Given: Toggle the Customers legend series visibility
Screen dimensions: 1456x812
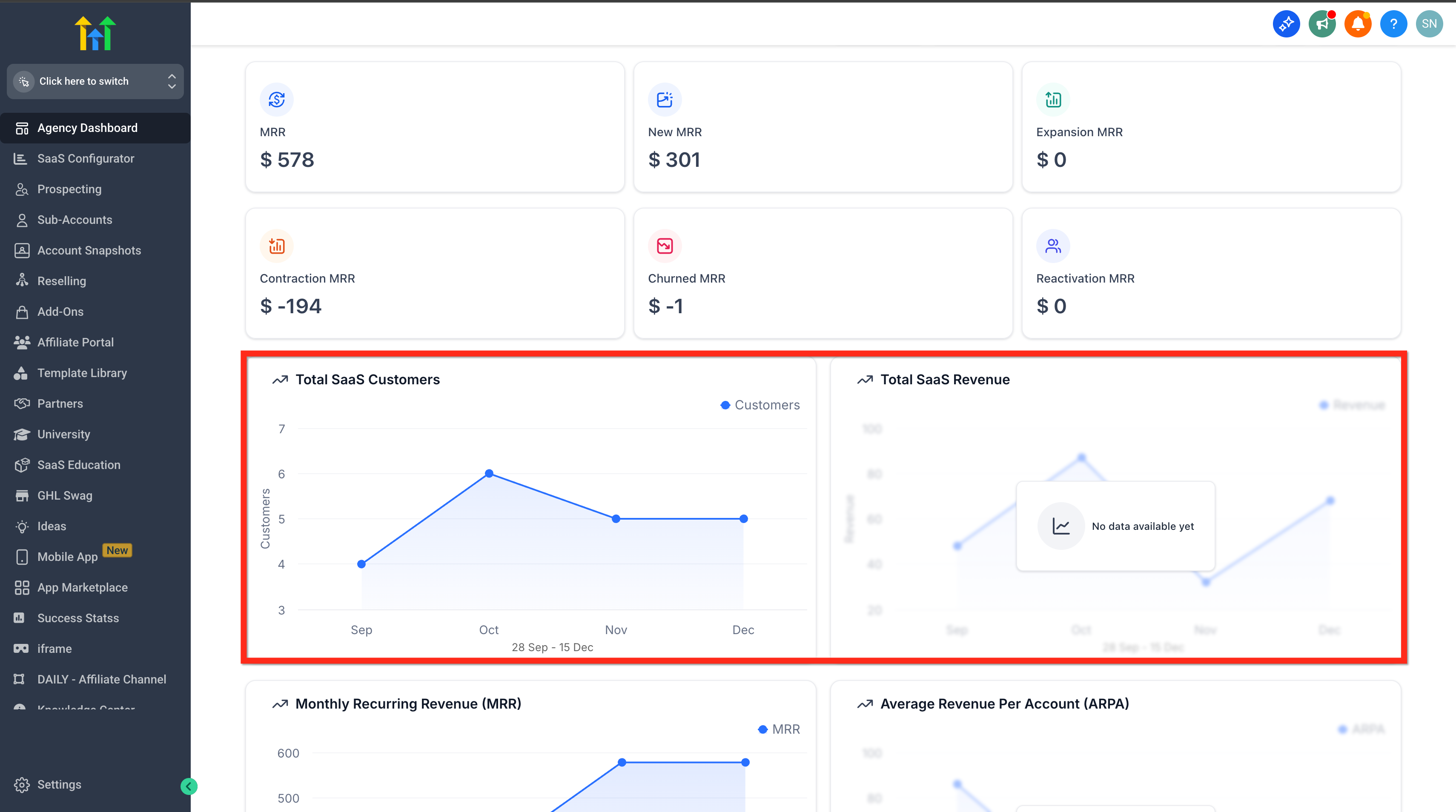Looking at the screenshot, I should [760, 405].
